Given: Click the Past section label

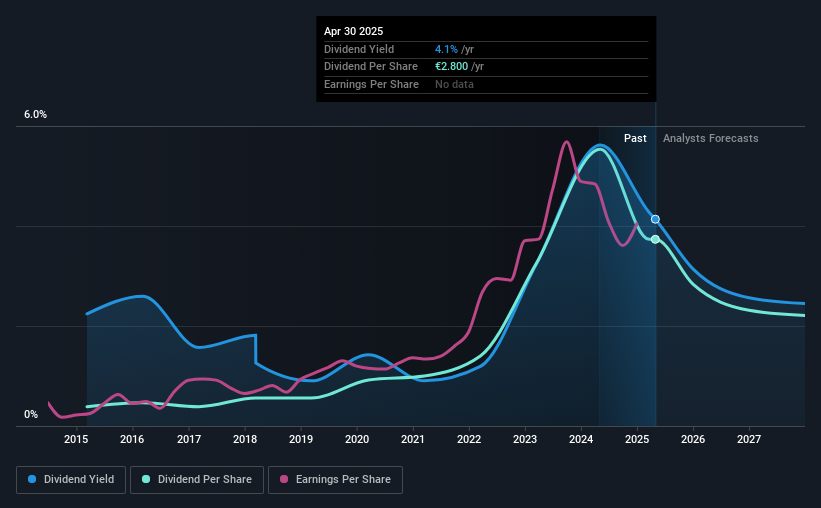Looking at the screenshot, I should [x=635, y=138].
